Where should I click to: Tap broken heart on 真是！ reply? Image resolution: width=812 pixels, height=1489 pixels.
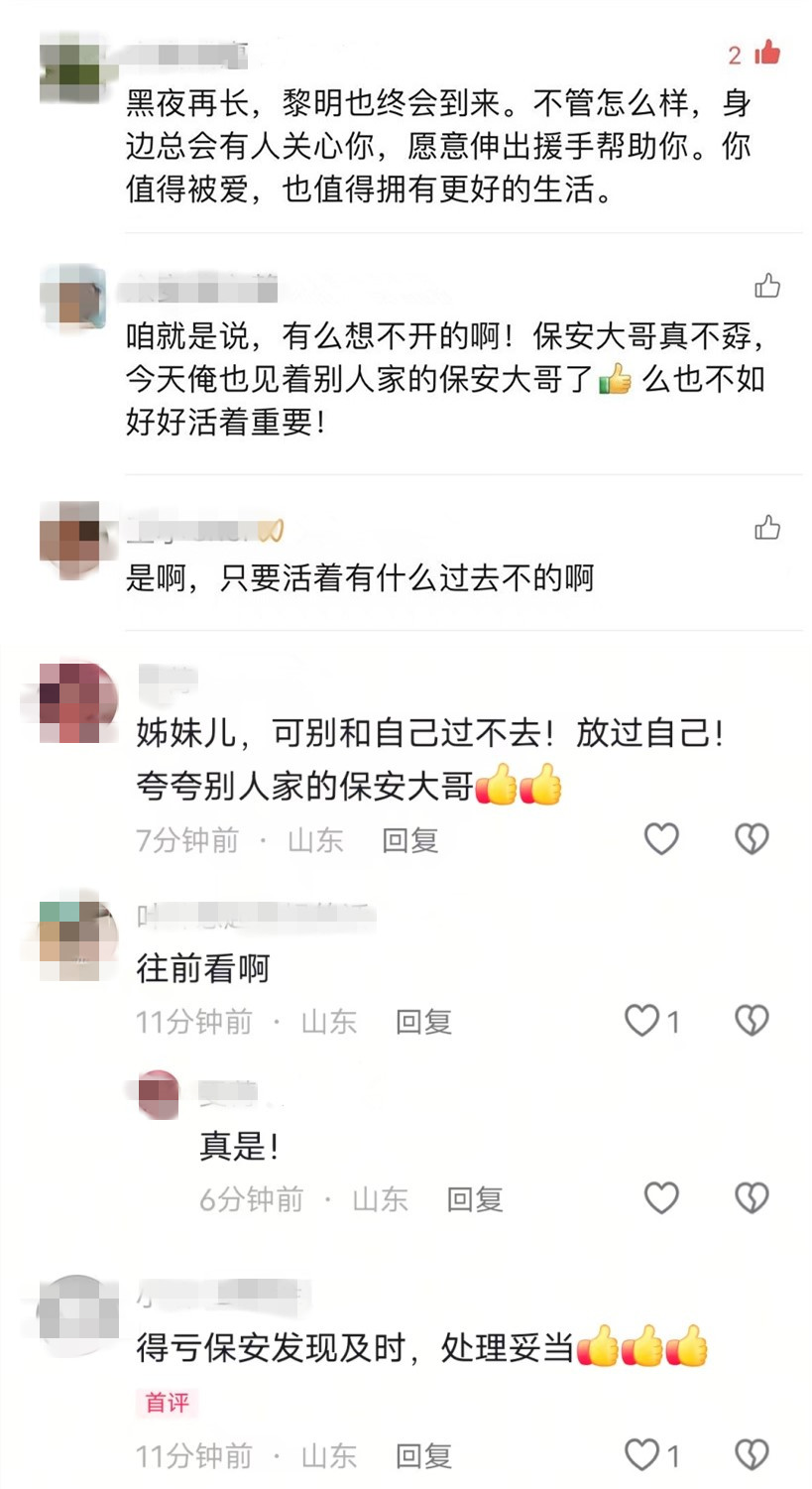tap(752, 1198)
